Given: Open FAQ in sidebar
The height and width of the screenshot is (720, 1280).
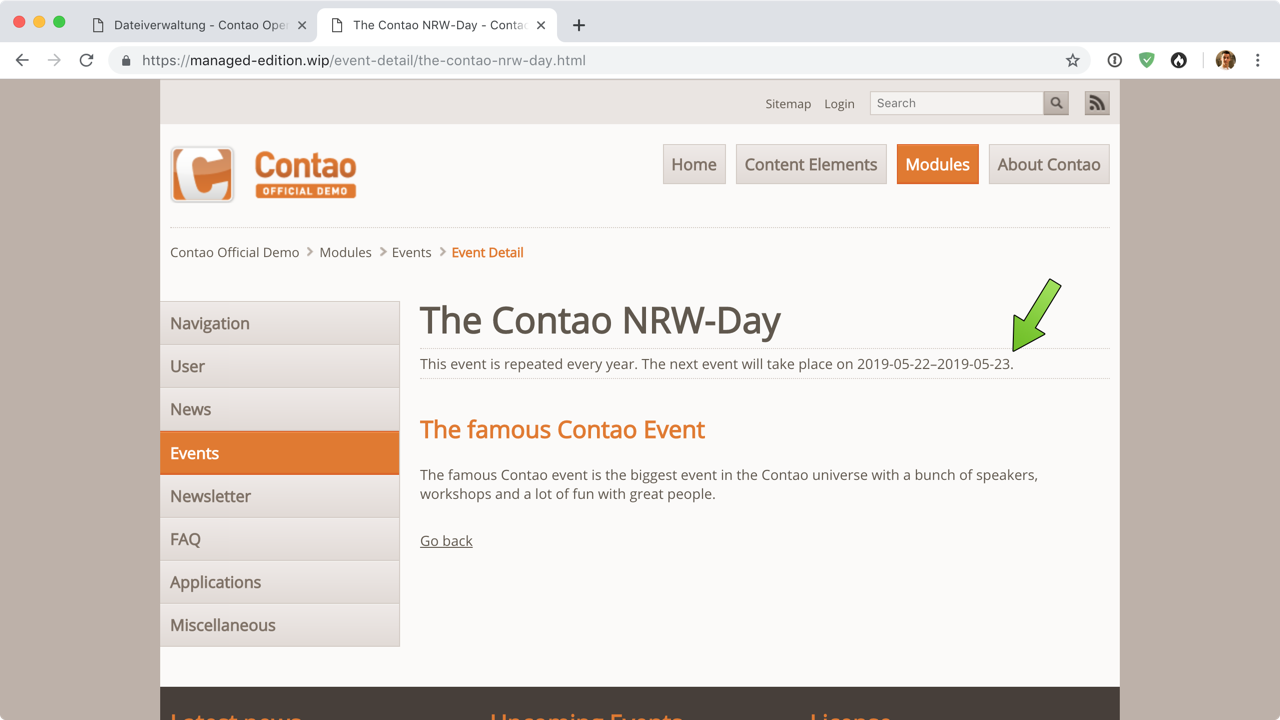Looking at the screenshot, I should (280, 539).
